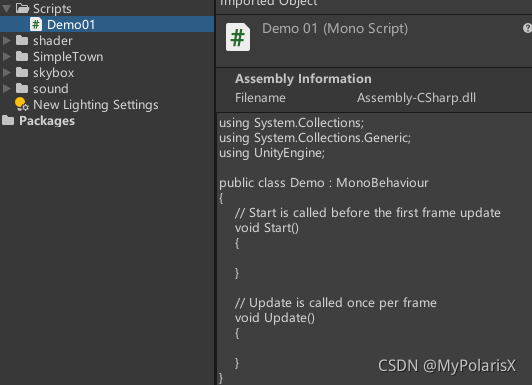Click the skybox folder icon
The width and height of the screenshot is (532, 385).
[x=22, y=72]
